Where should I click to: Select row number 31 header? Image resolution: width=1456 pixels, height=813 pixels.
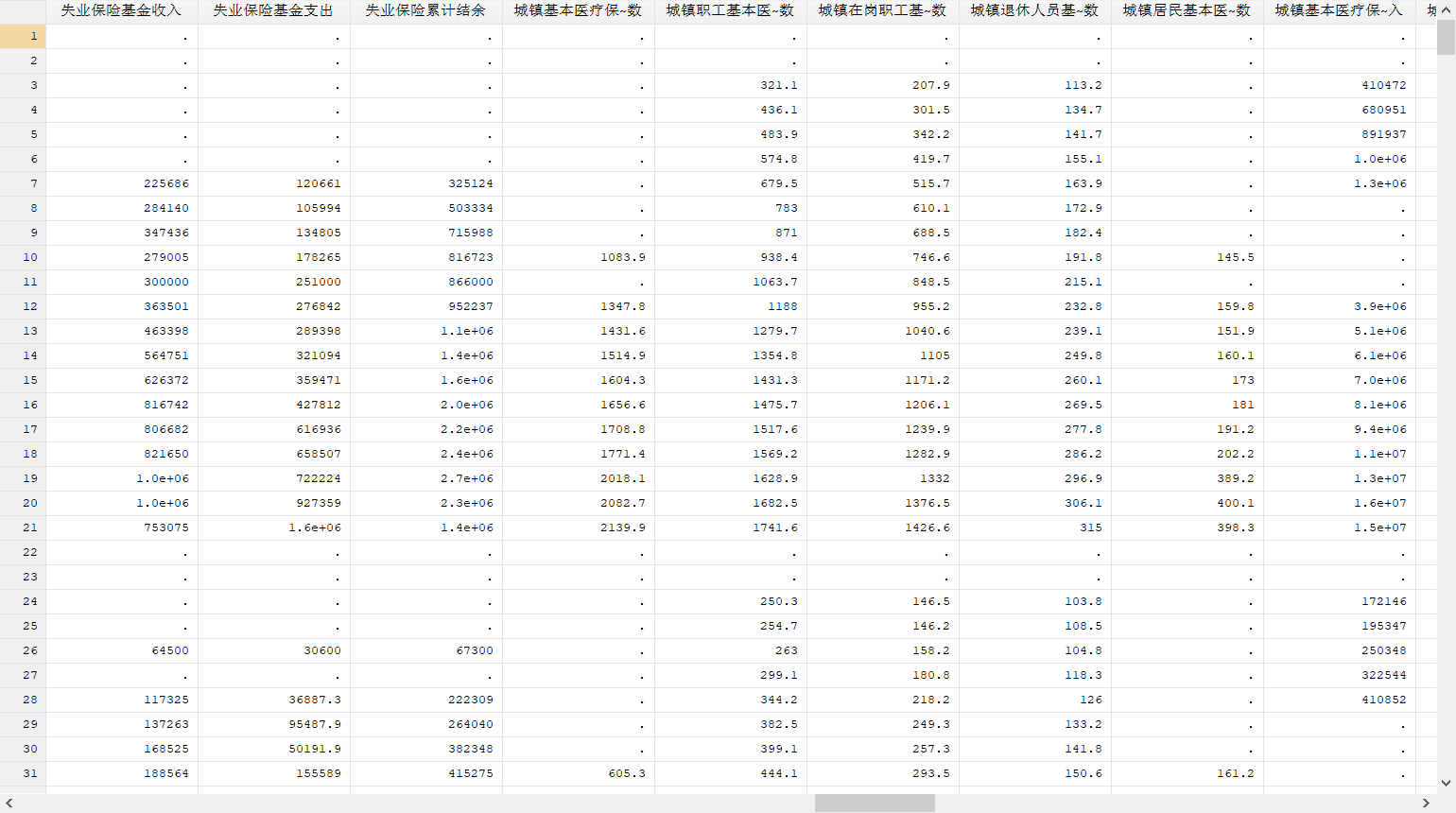23,773
